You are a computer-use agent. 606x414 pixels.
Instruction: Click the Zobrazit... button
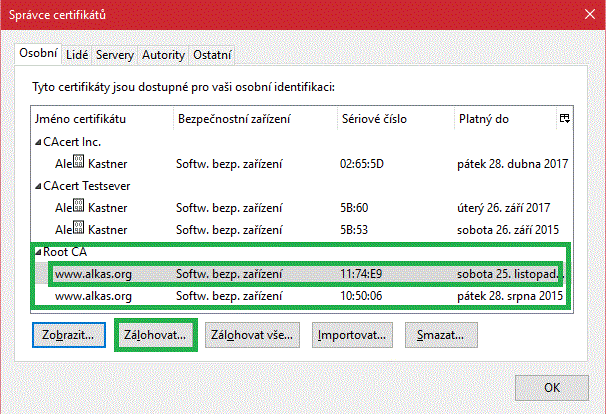69,335
